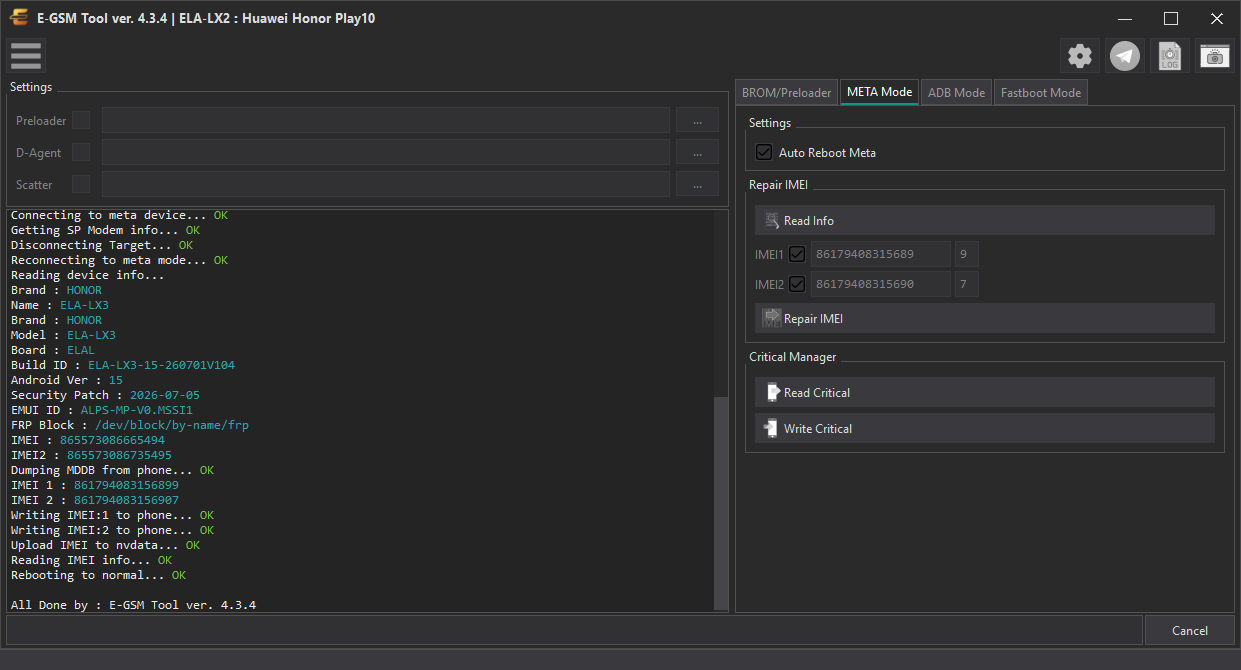Click the Security Patch date 2026-07-05
Image resolution: width=1241 pixels, height=670 pixels.
pos(165,395)
